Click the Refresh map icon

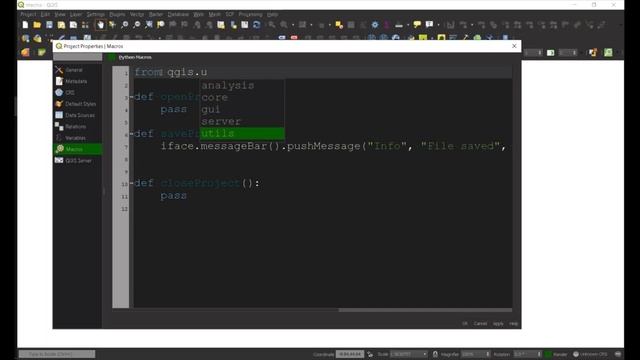coord(257,25)
